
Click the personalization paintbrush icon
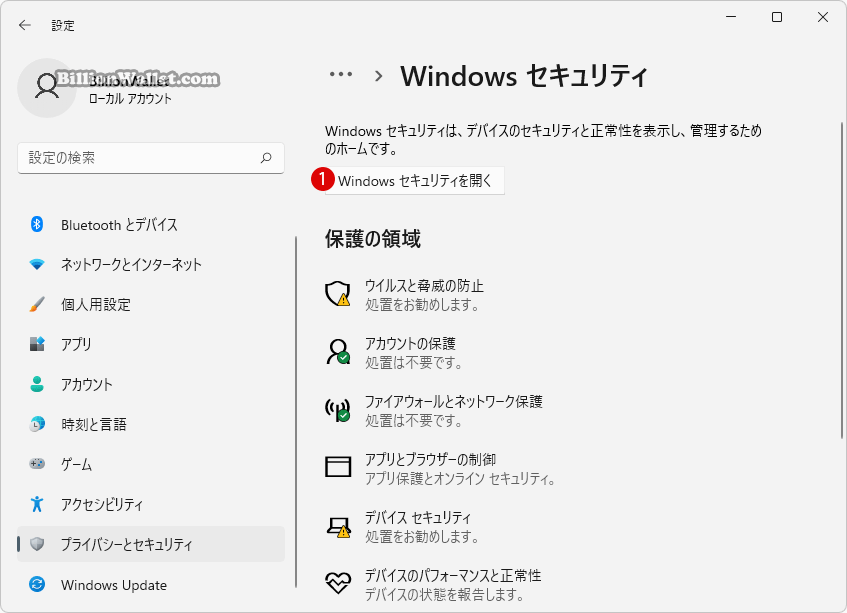coord(37,304)
